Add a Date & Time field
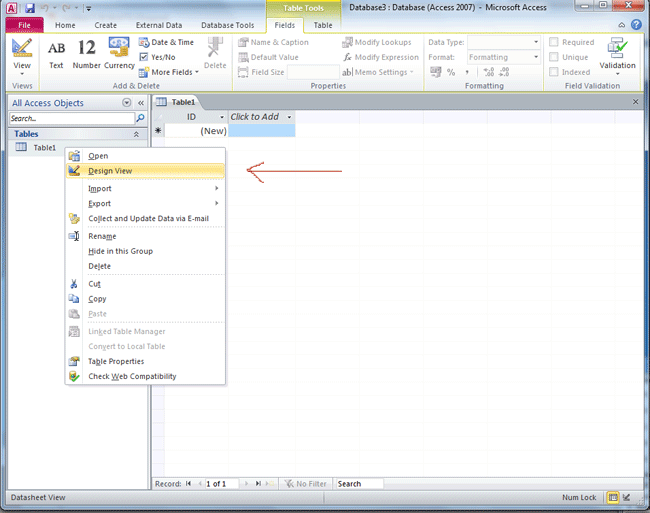 [166, 42]
